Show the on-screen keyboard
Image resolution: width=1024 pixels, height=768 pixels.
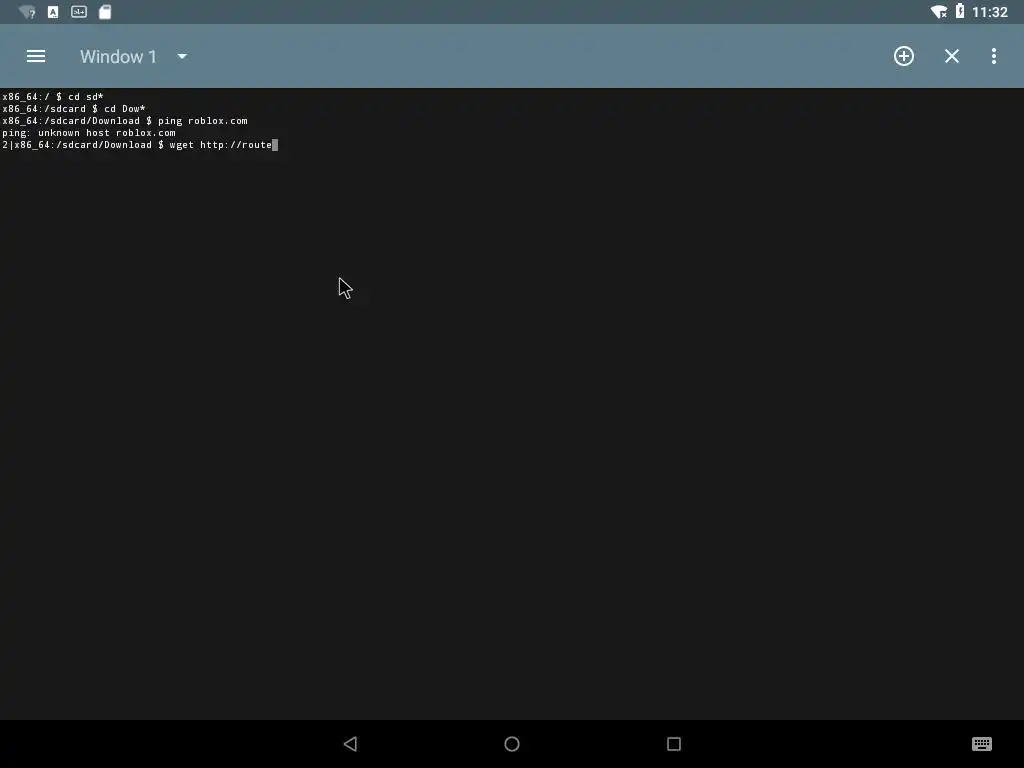coord(982,744)
